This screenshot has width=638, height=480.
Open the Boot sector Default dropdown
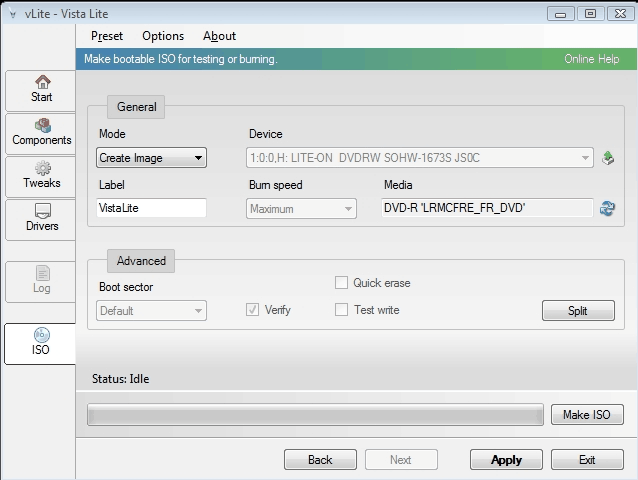151,311
